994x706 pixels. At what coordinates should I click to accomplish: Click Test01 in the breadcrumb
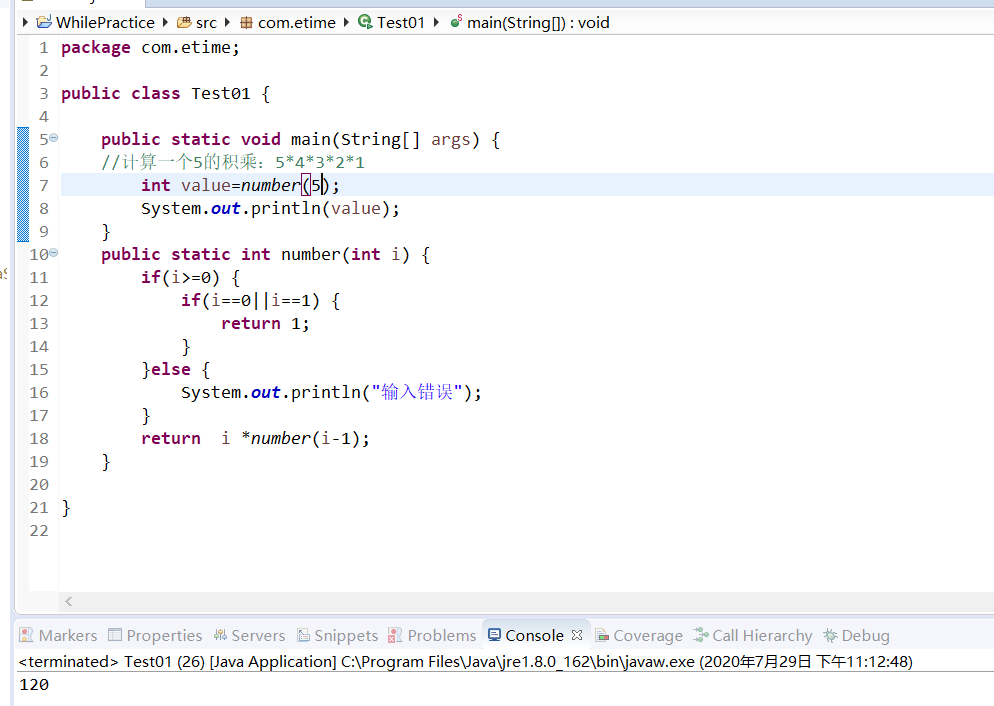pos(401,23)
